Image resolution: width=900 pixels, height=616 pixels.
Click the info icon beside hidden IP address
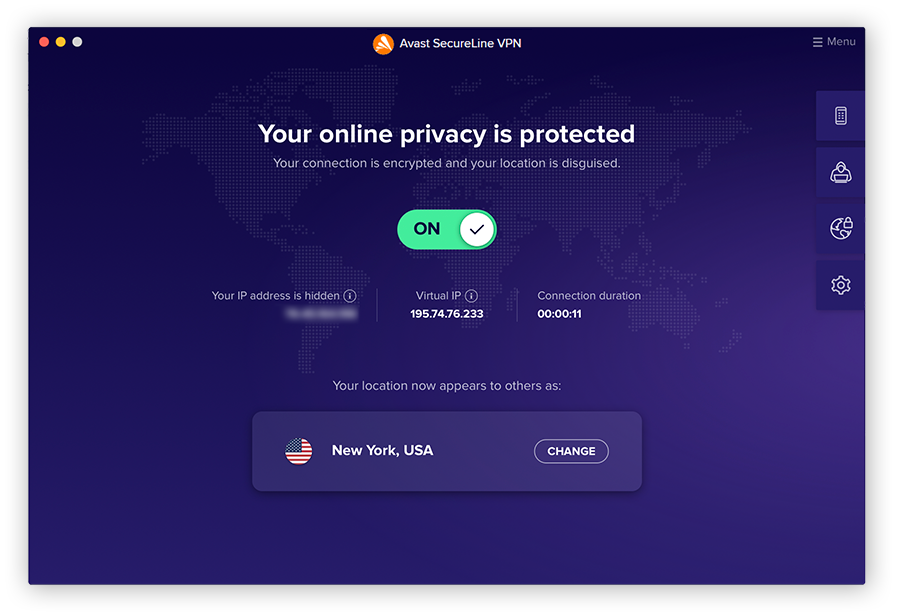[350, 296]
